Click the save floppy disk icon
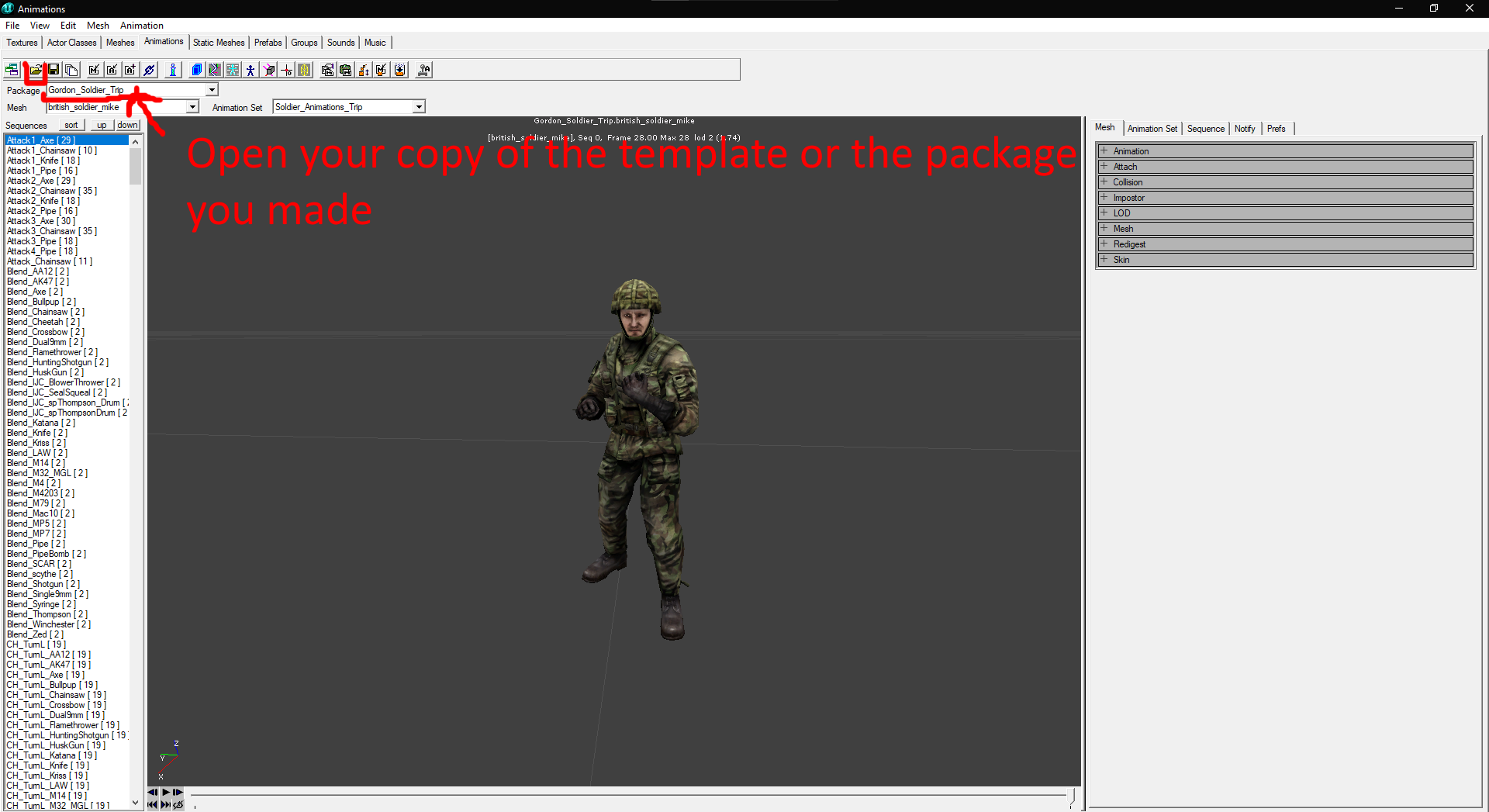 [x=54, y=70]
